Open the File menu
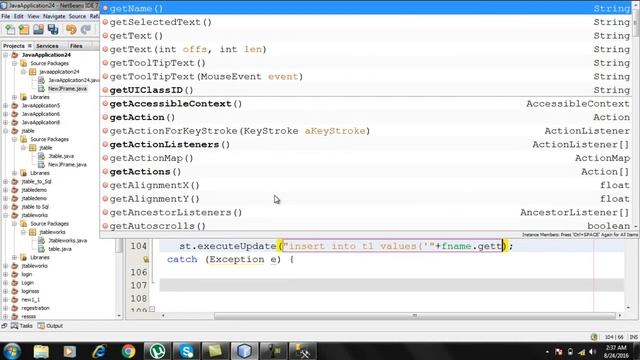640x360 pixels. (6, 16)
